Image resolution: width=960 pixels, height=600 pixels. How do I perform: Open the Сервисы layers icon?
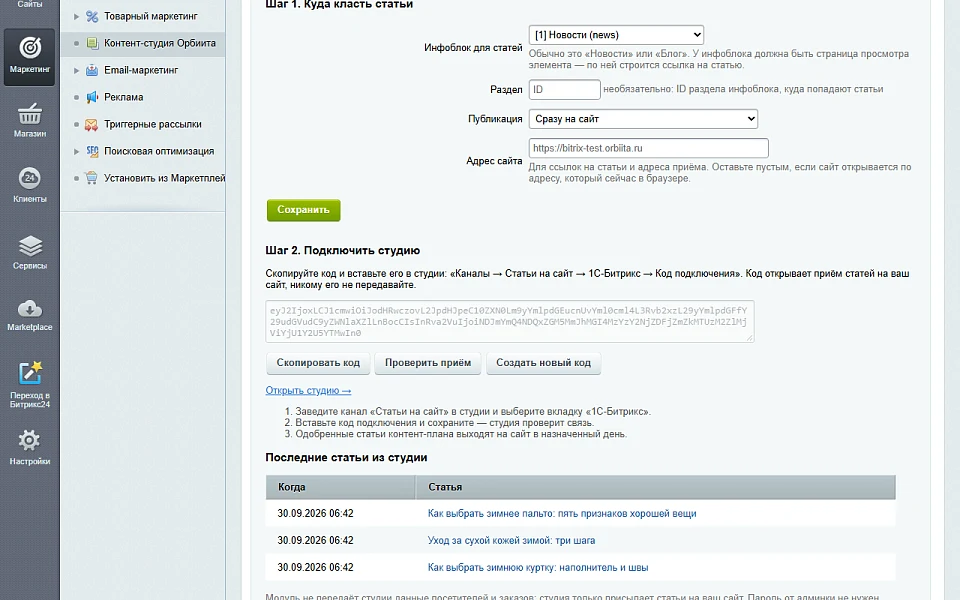click(x=29, y=246)
